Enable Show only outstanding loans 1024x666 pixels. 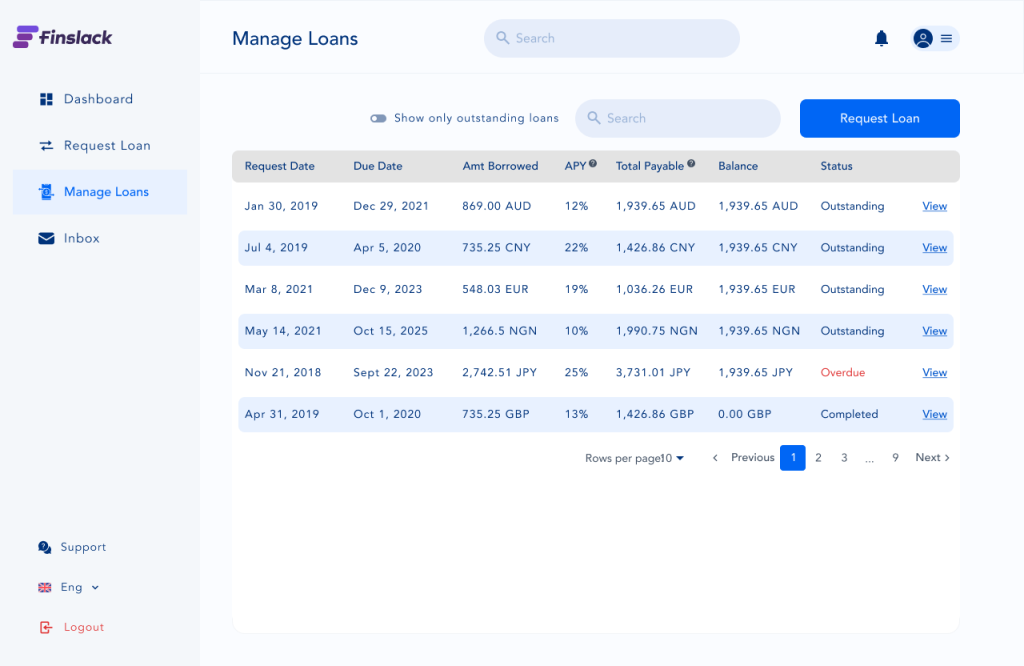(x=378, y=118)
